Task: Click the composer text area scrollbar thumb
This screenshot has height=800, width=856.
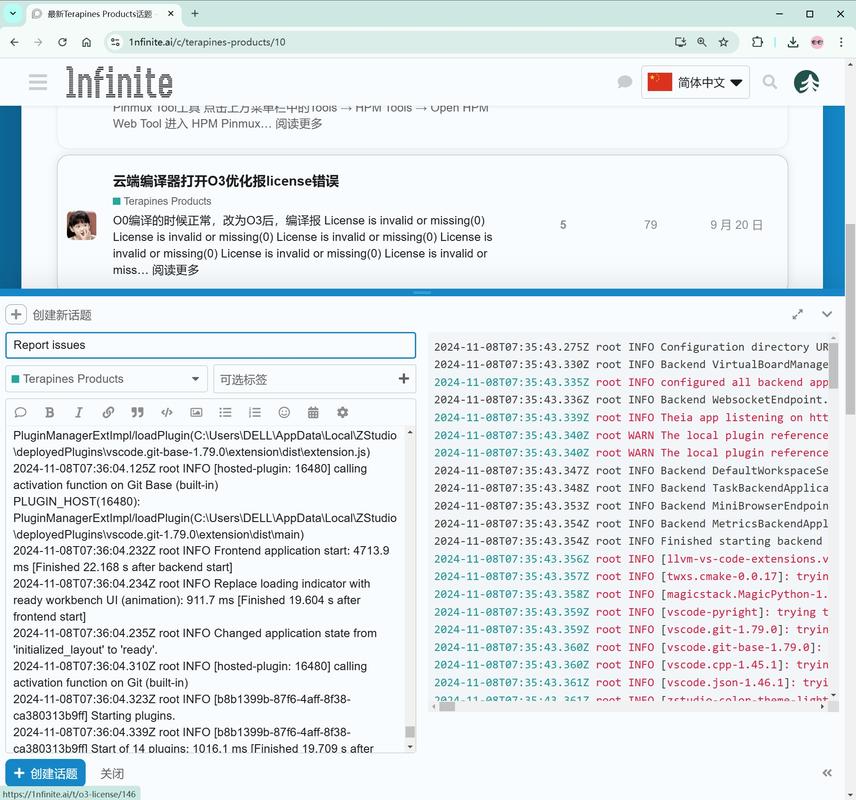Action: click(x=410, y=732)
